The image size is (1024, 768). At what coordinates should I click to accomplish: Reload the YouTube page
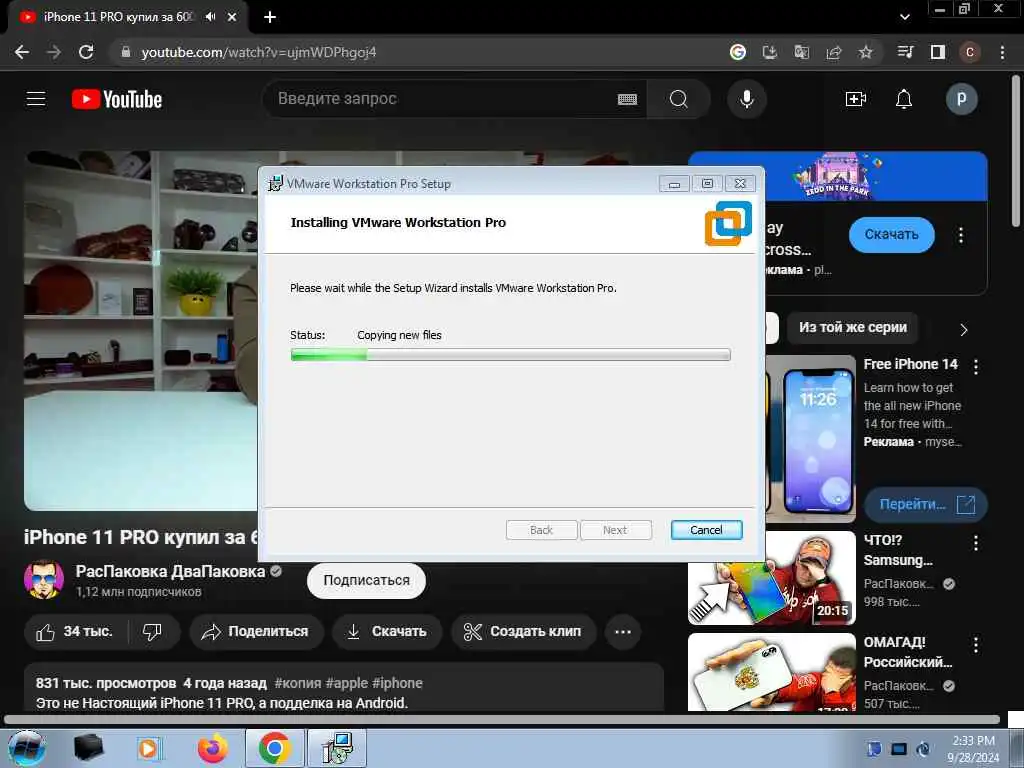click(86, 52)
